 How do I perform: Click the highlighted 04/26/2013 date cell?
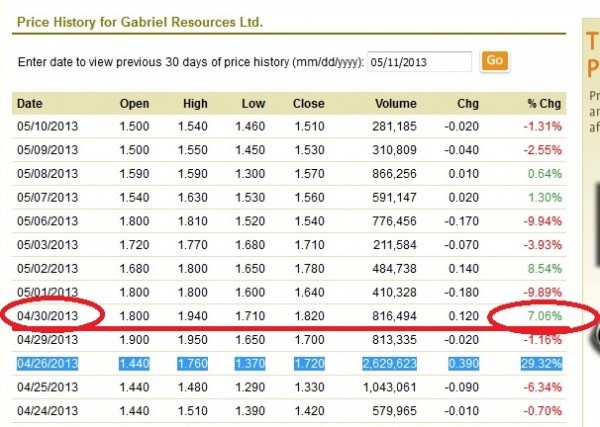[46, 360]
